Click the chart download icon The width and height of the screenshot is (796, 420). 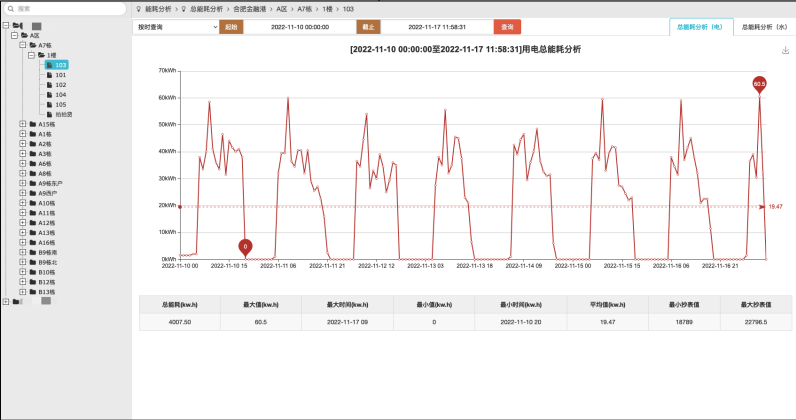point(785,49)
